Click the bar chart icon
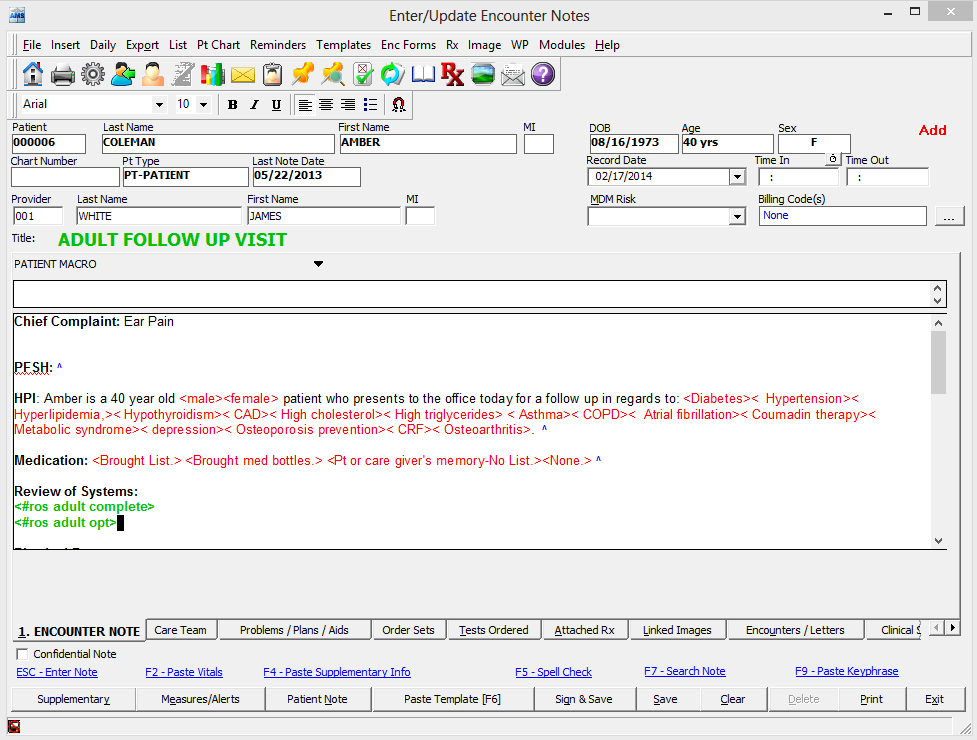The image size is (977, 740). [x=213, y=74]
